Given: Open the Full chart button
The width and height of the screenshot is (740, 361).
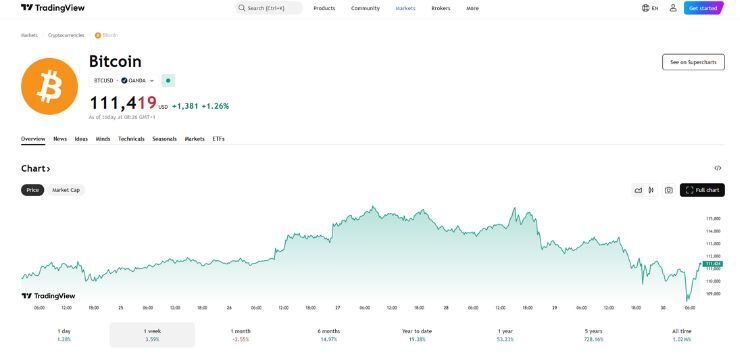Looking at the screenshot, I should tap(702, 190).
